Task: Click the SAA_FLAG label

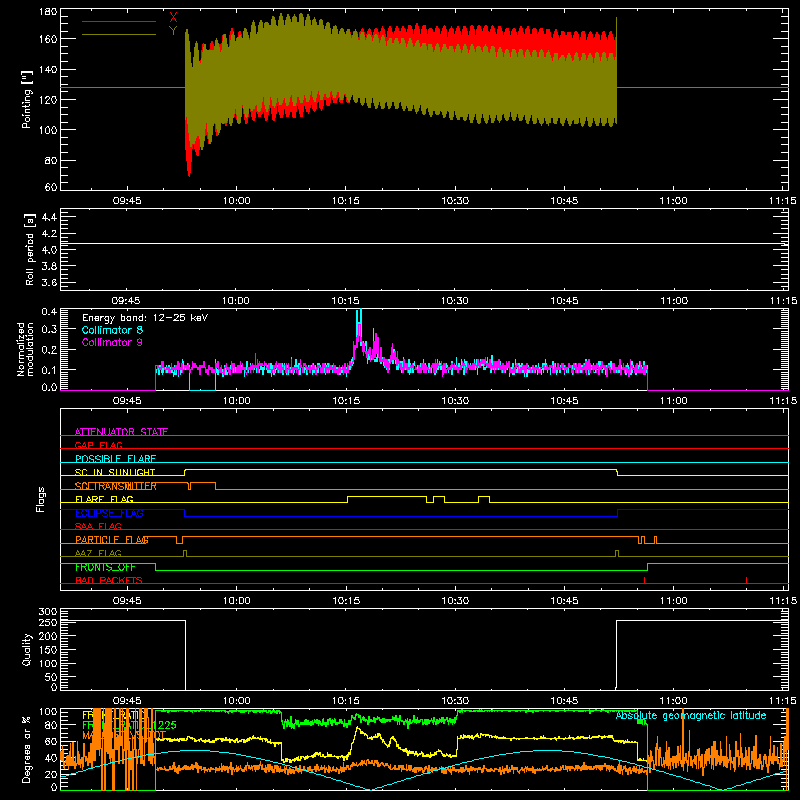Action: coord(98,526)
